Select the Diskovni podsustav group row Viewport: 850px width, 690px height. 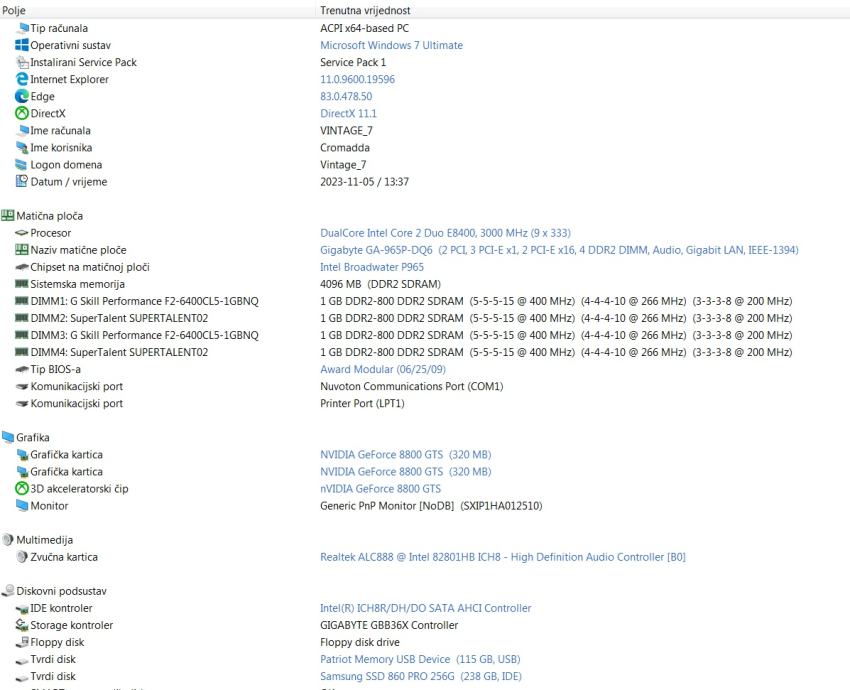pos(425,591)
